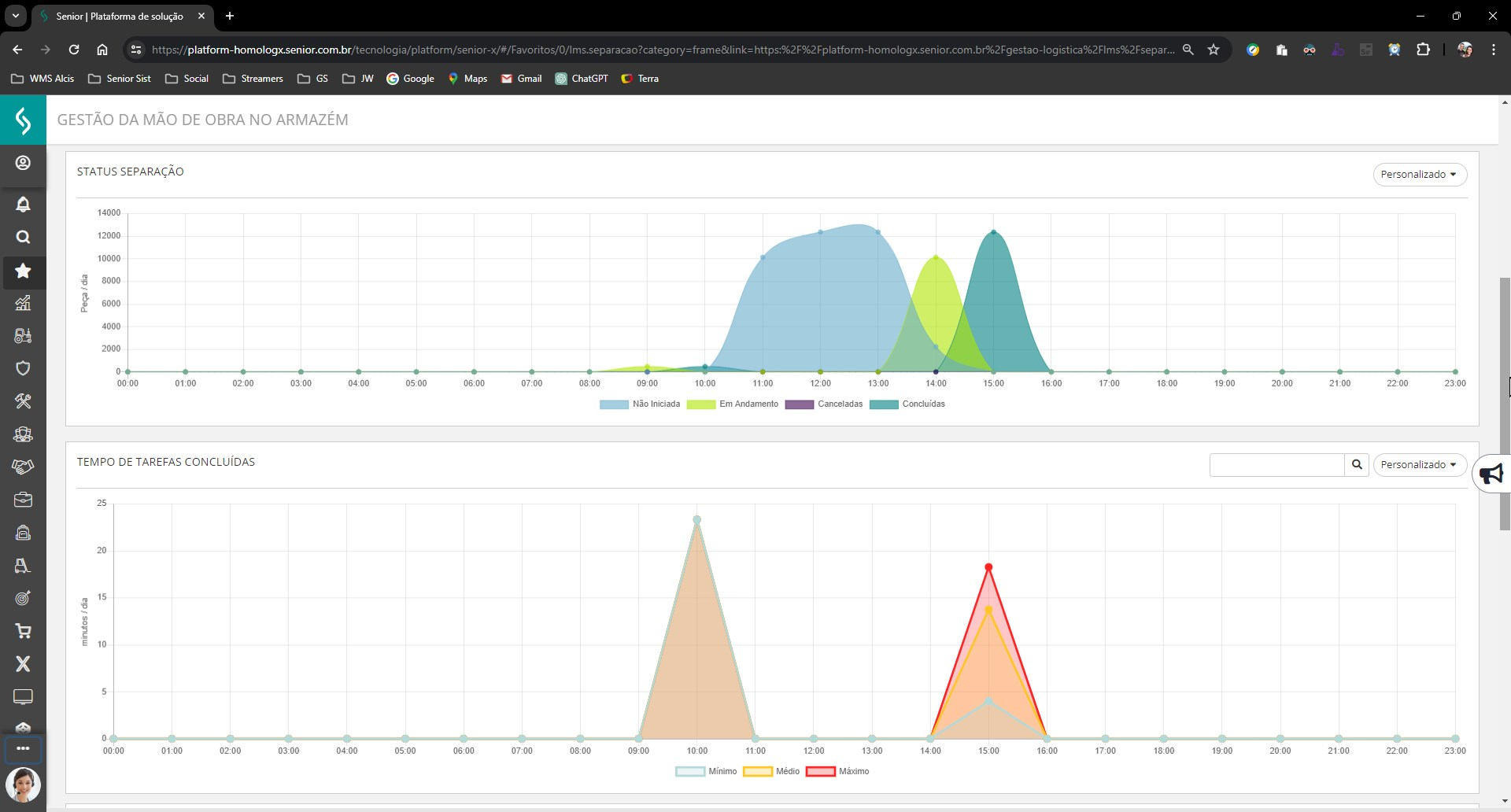The image size is (1511, 812).
Task: Toggle the Médio legend series
Action: coord(771,772)
